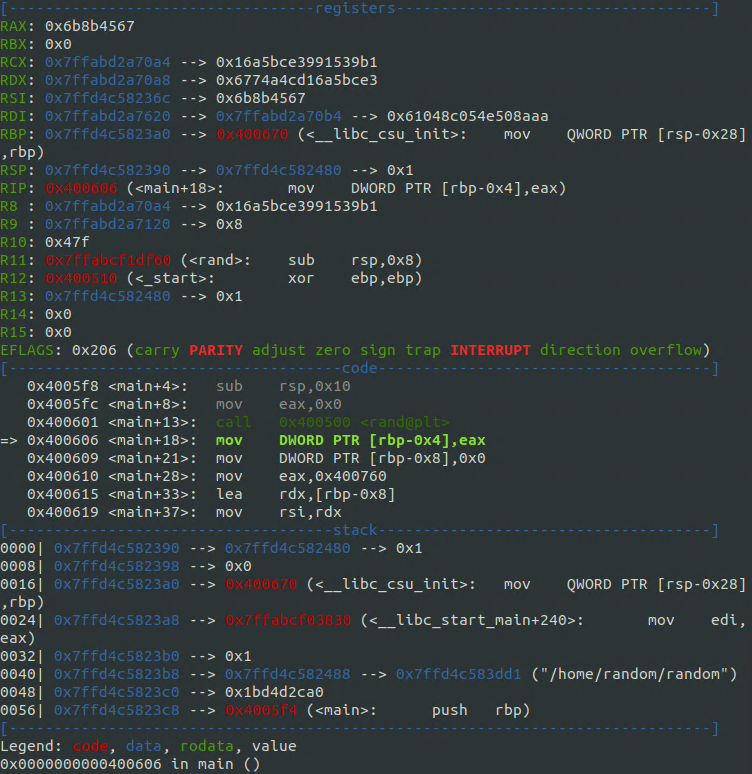This screenshot has width=752, height=774.
Task: Click RBP address 0x7ffd4c5823a0
Action: pyautogui.click(x=108, y=134)
